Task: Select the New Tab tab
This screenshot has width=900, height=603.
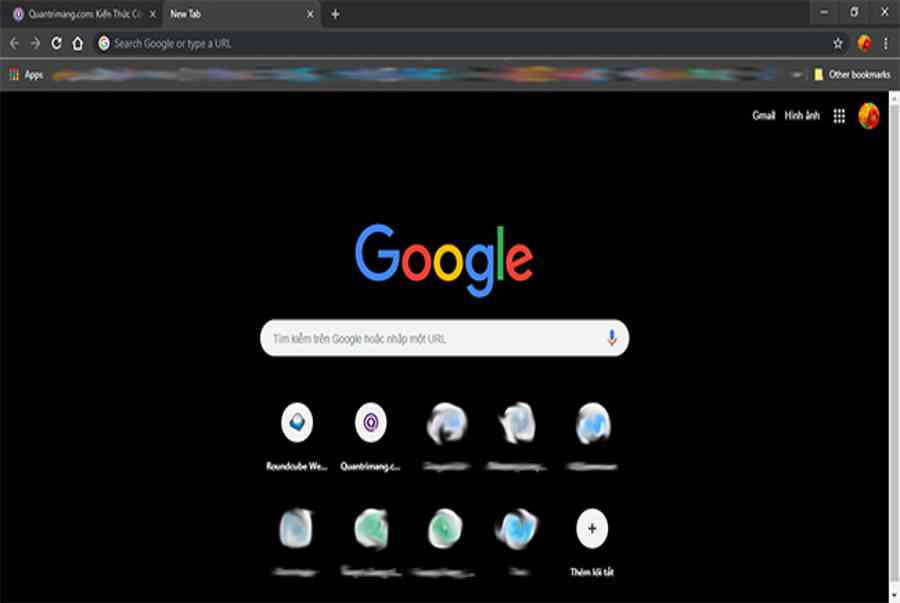Action: [x=241, y=14]
